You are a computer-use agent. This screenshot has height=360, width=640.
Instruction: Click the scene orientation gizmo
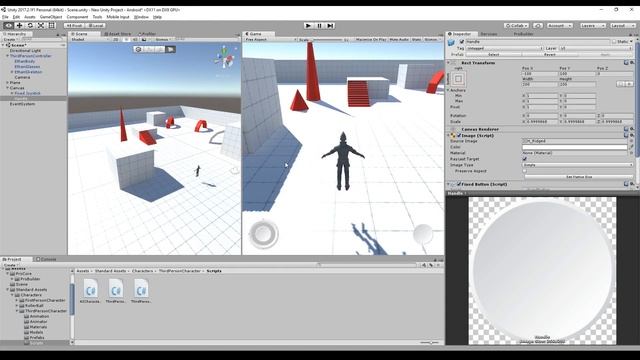click(x=224, y=58)
